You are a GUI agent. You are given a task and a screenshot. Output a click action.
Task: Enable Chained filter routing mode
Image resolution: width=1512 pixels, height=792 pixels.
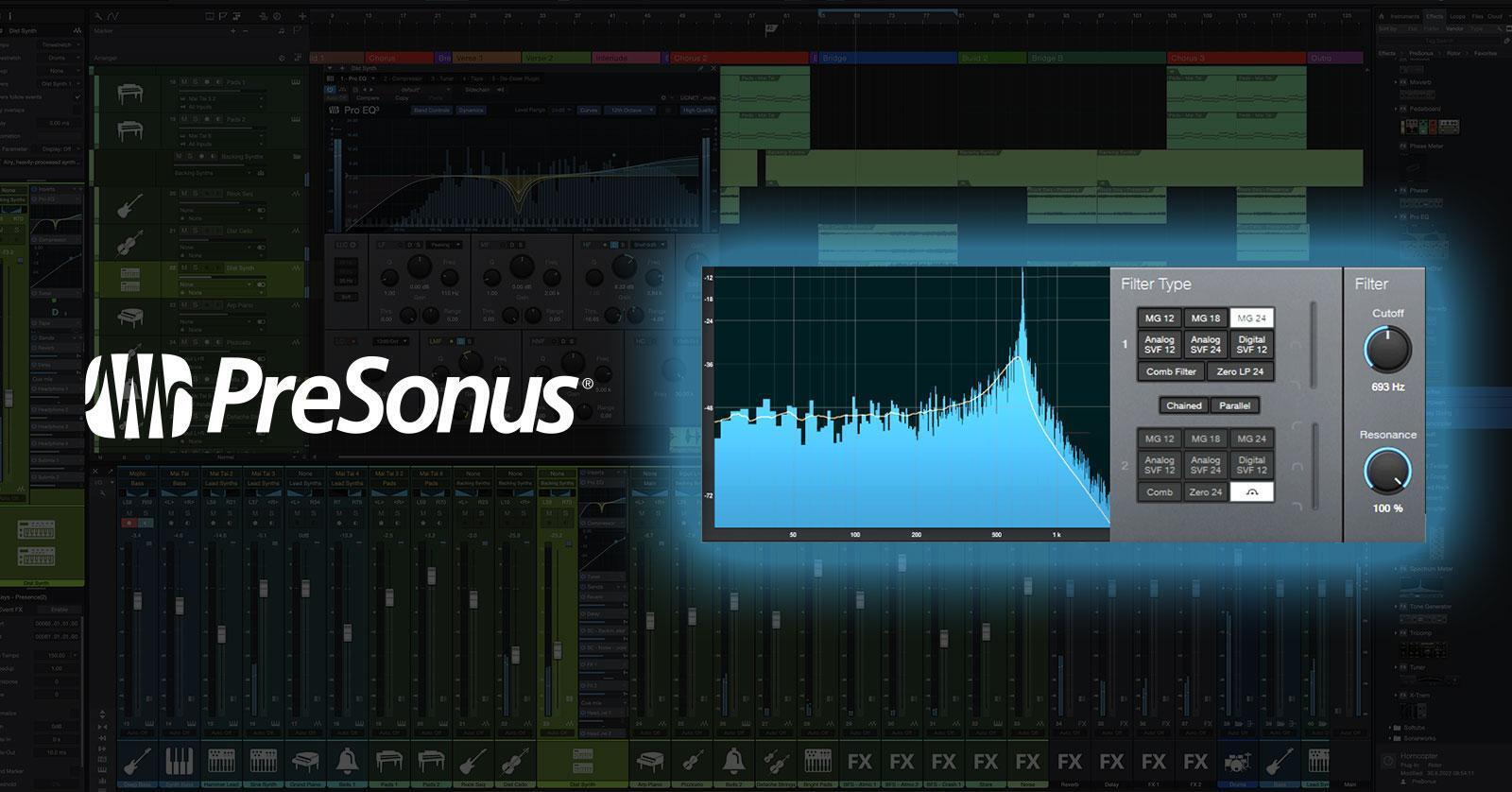click(1183, 405)
